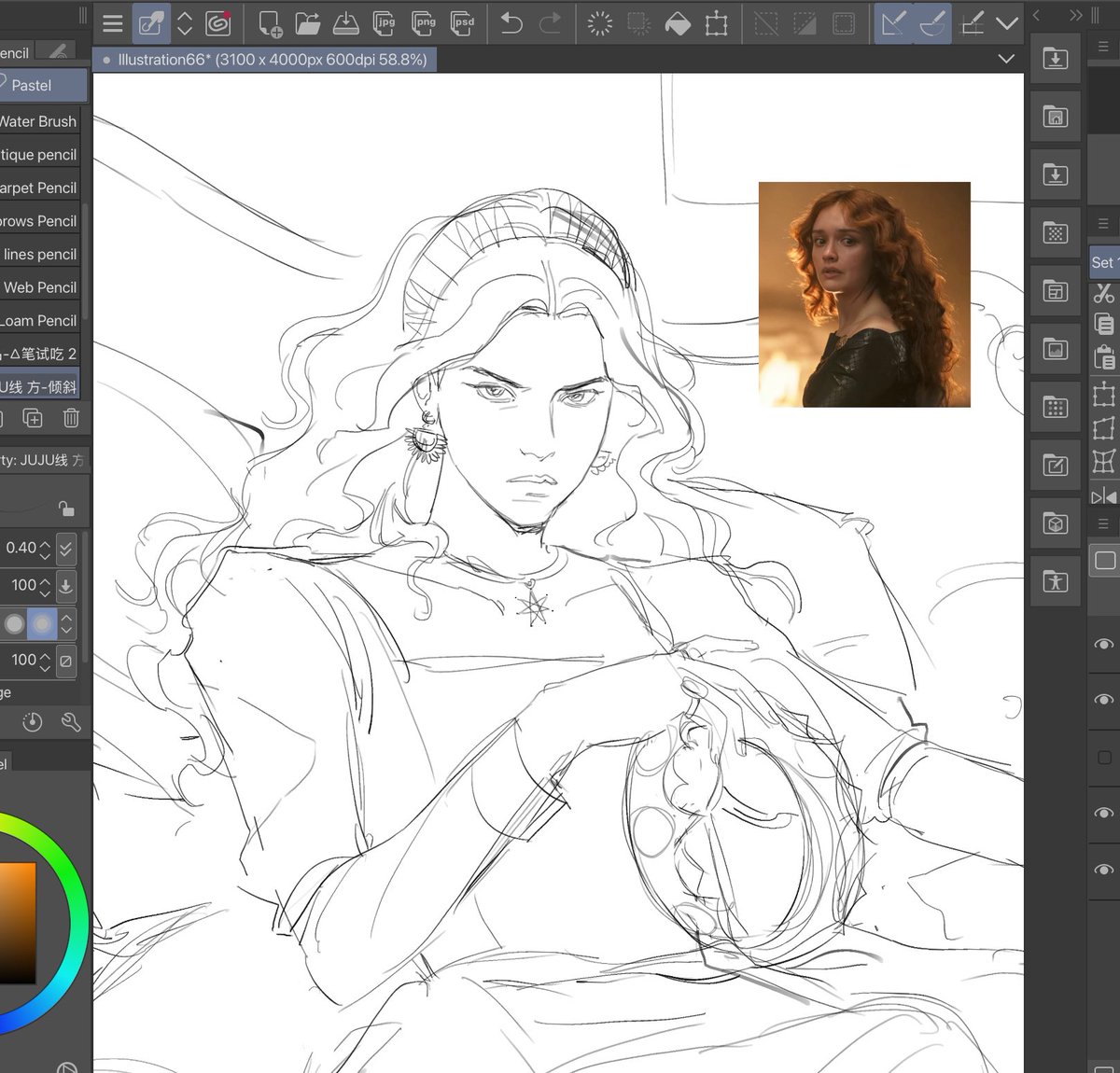The height and width of the screenshot is (1073, 1120).
Task: Export the canvas as psd
Action: (x=463, y=24)
